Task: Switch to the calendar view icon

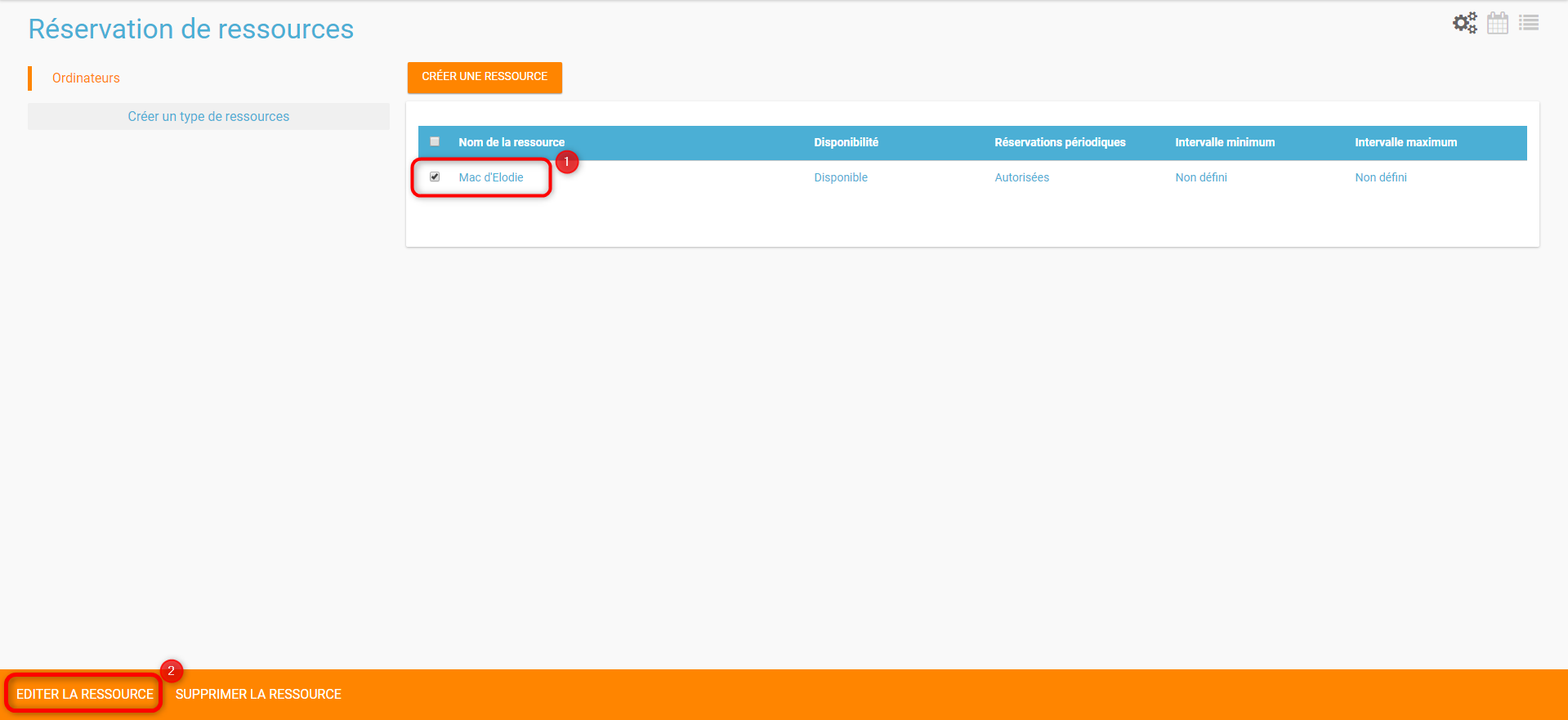Action: 1497,23
